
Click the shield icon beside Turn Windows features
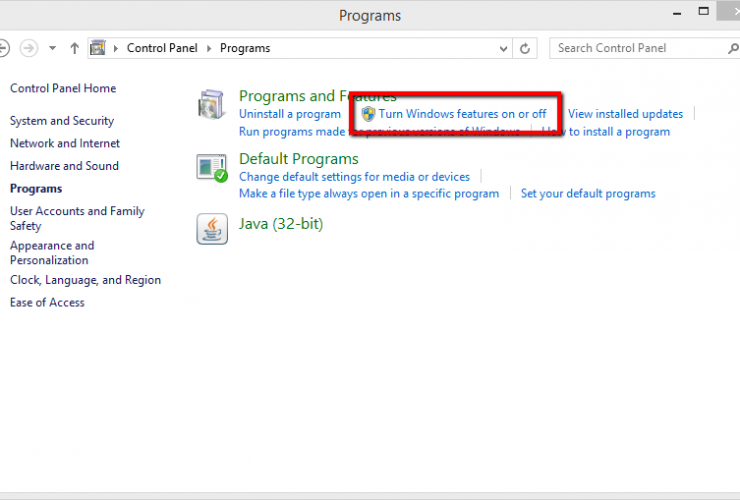[368, 114]
